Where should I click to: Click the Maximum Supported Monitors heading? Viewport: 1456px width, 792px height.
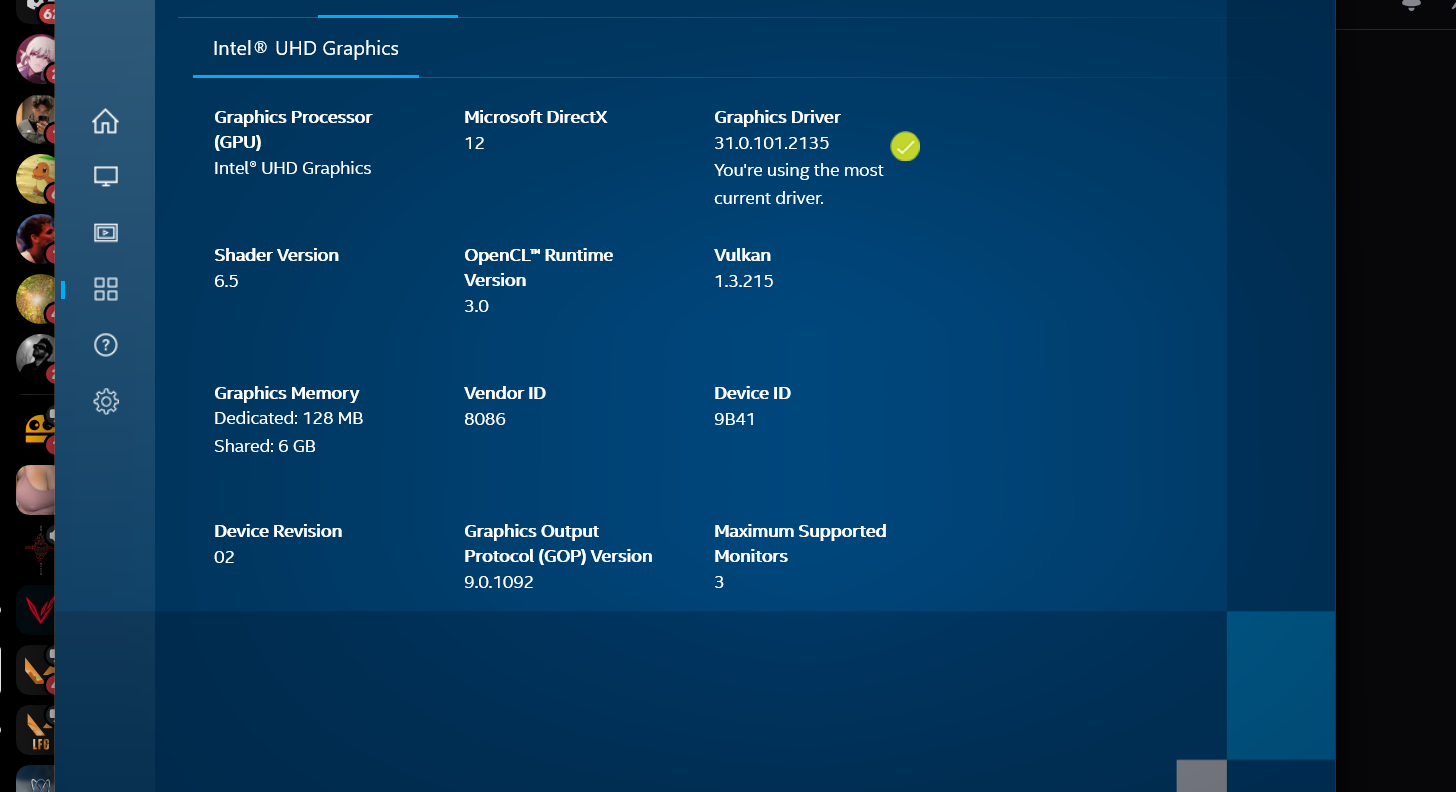click(800, 544)
